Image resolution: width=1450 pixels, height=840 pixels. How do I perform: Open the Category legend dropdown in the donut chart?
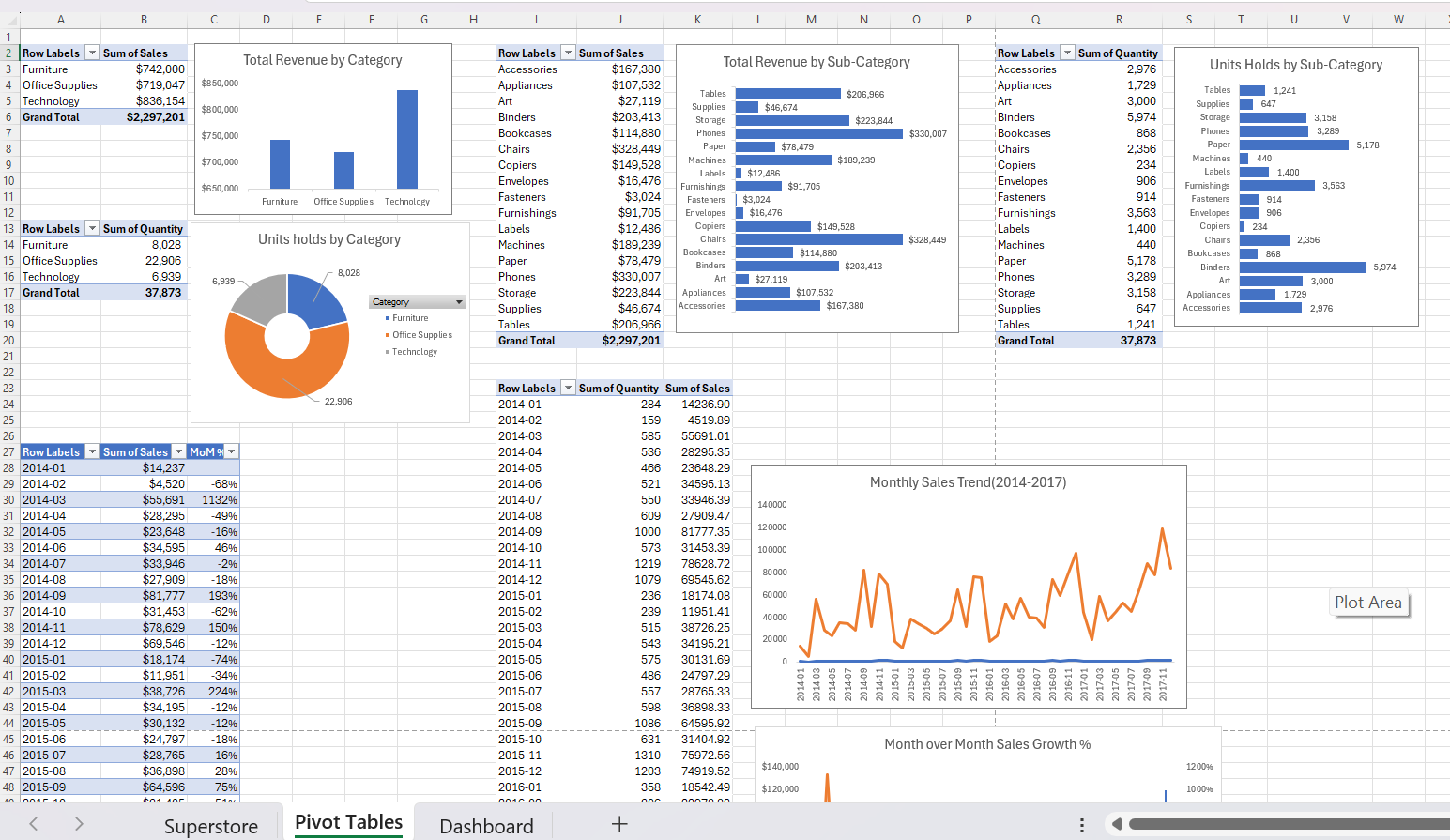click(459, 301)
